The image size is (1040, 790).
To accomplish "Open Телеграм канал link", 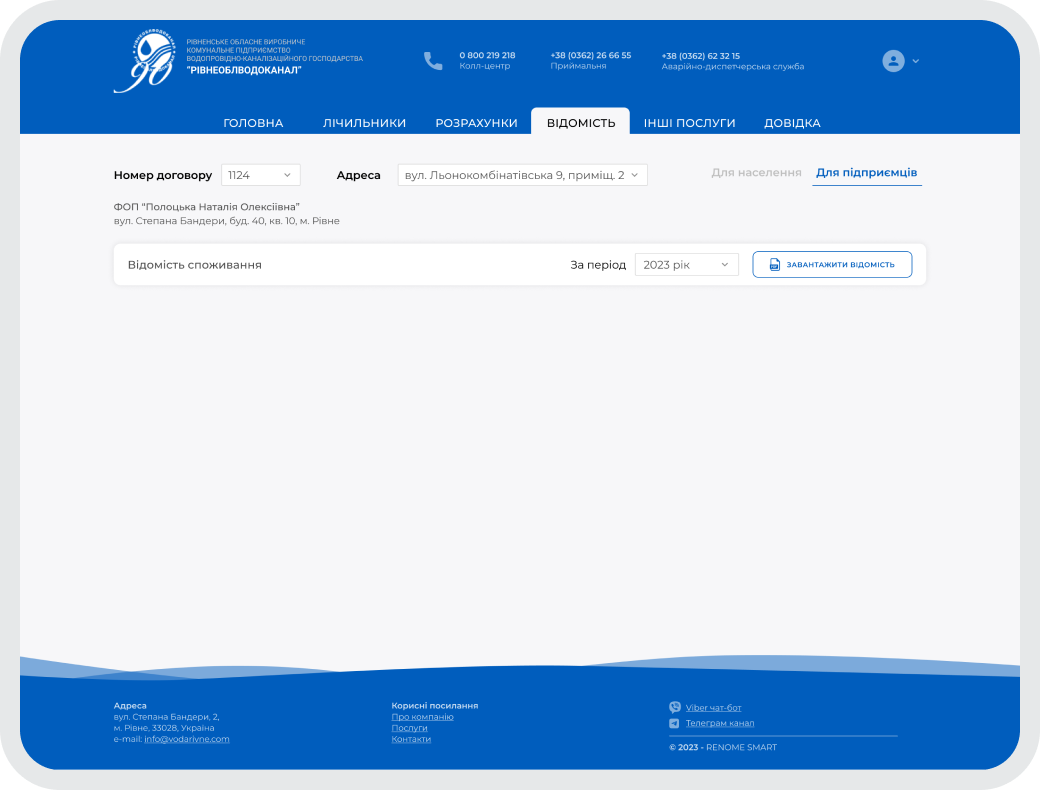I will (x=720, y=723).
